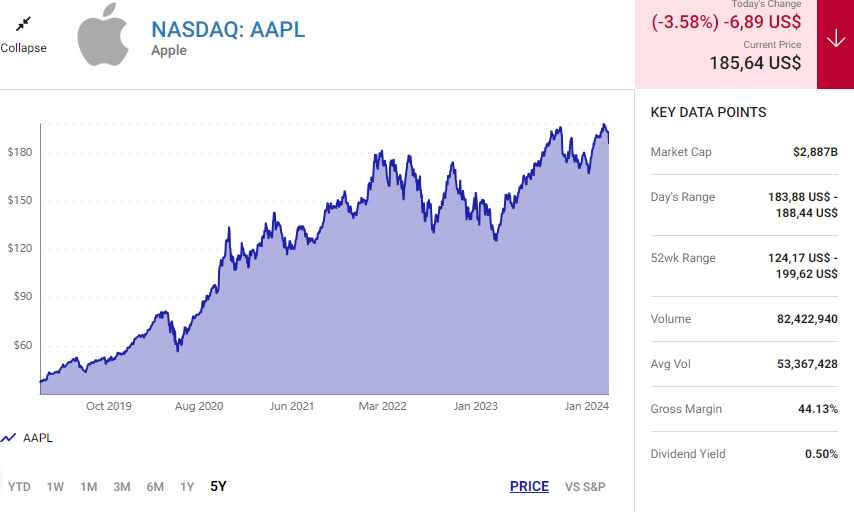Select the 1W time range
The width and height of the screenshot is (854, 512).
coord(55,487)
